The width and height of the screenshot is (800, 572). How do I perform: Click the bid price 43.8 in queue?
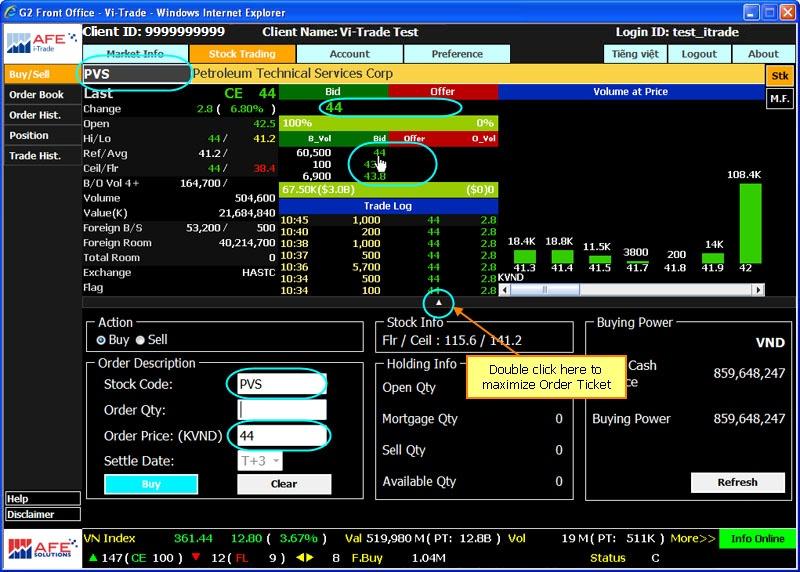tap(374, 176)
